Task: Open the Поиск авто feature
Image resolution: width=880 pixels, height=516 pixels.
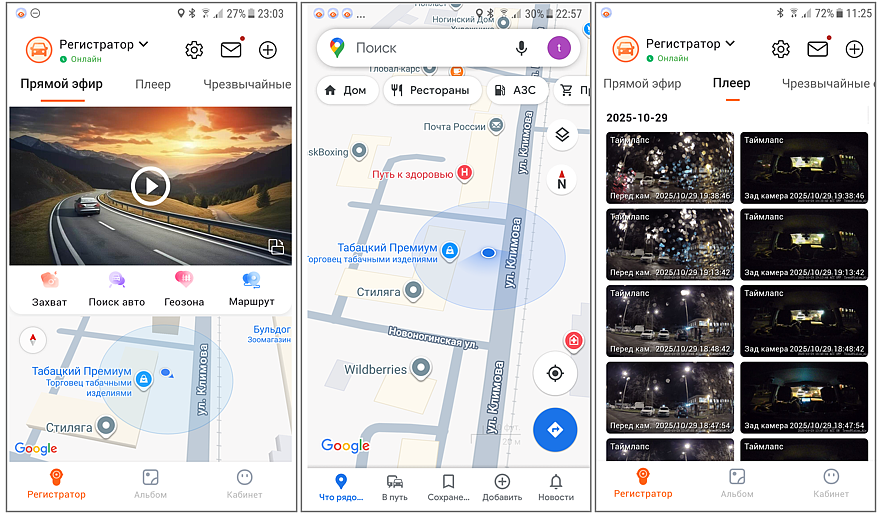Action: tap(116, 281)
